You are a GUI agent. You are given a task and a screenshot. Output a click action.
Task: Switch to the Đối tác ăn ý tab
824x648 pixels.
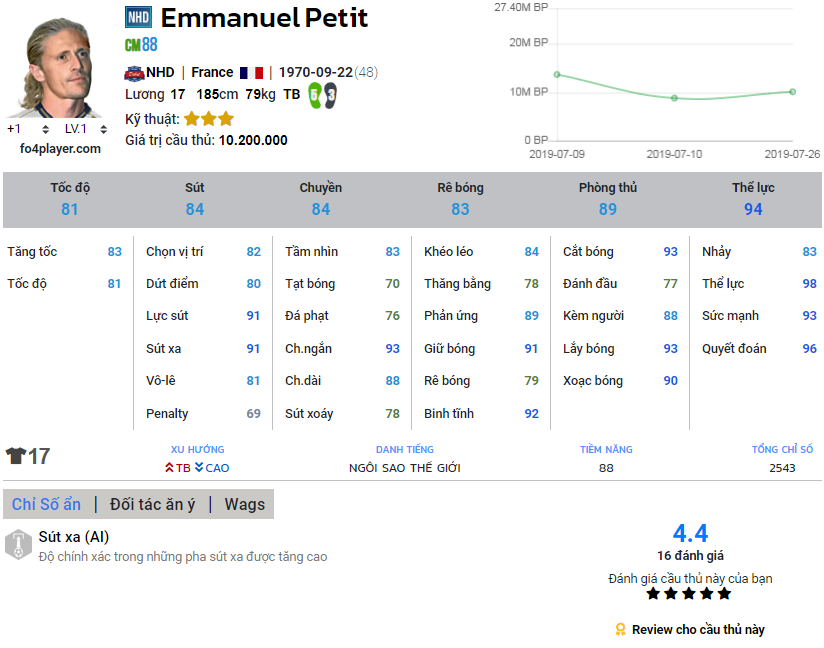[x=152, y=504]
